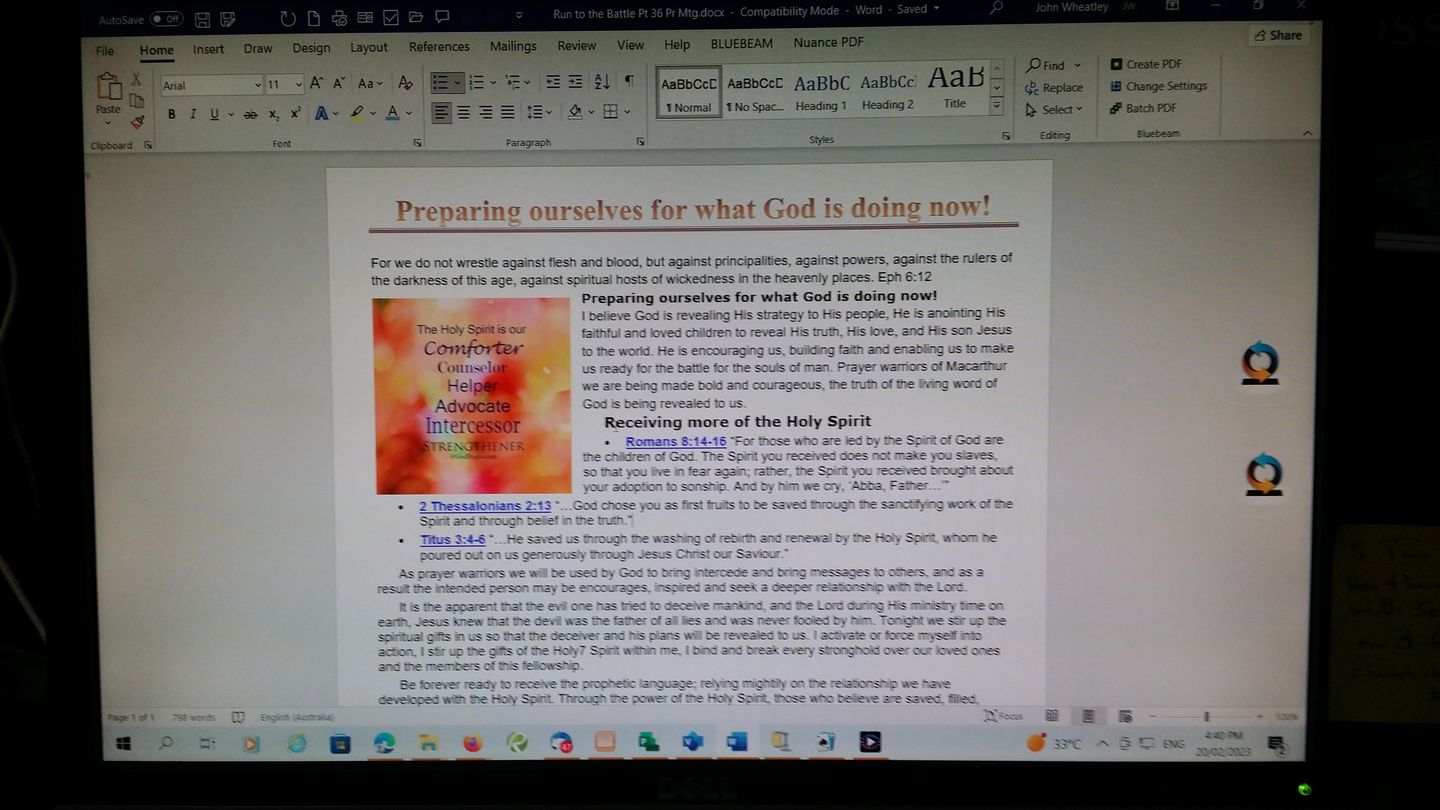Open Firefox from the taskbar
The width and height of the screenshot is (1440, 810).
[472, 743]
